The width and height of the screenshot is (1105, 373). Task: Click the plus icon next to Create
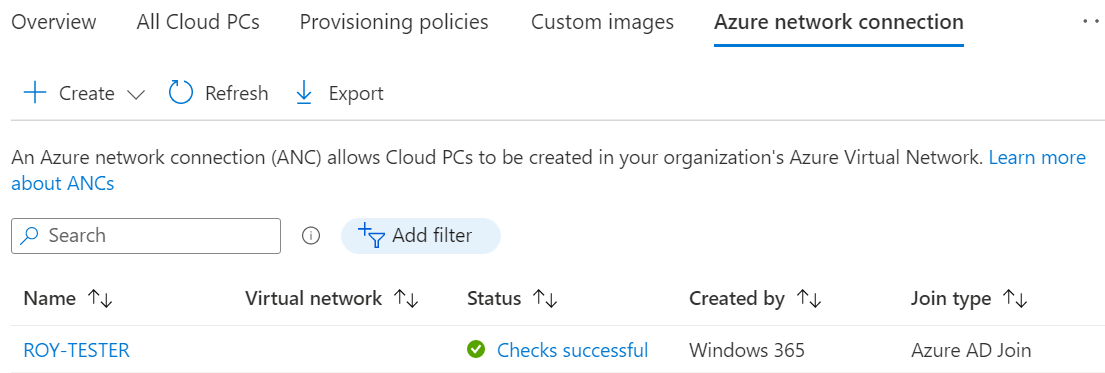35,93
